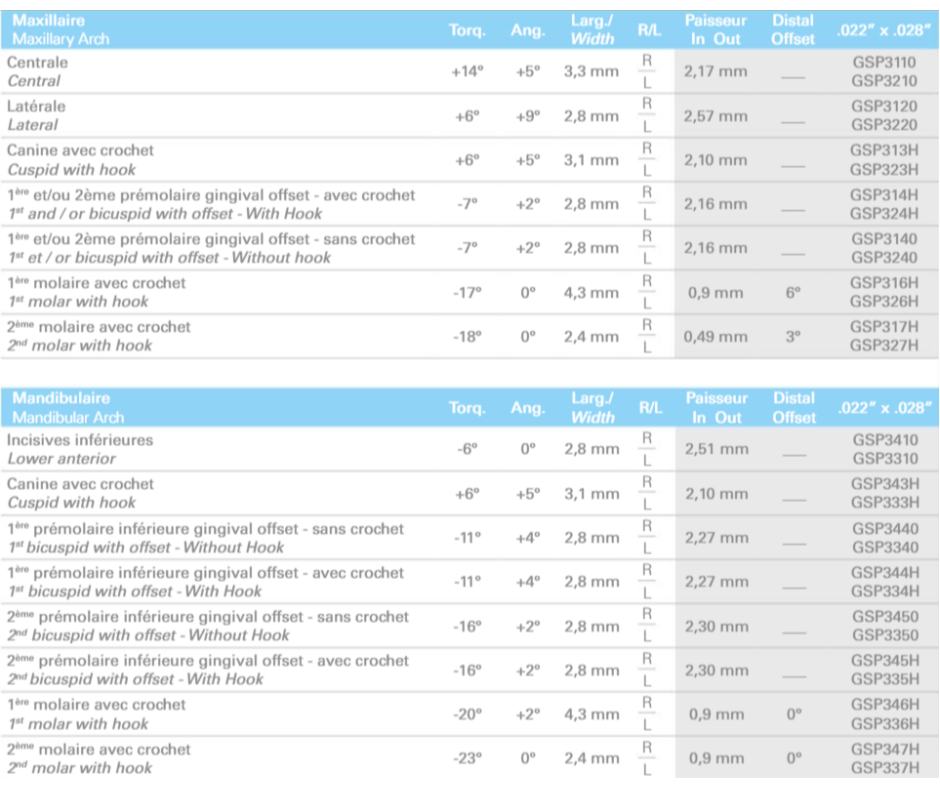Open product reference GSP316H
This screenshot has width=940, height=788.
pos(884,283)
